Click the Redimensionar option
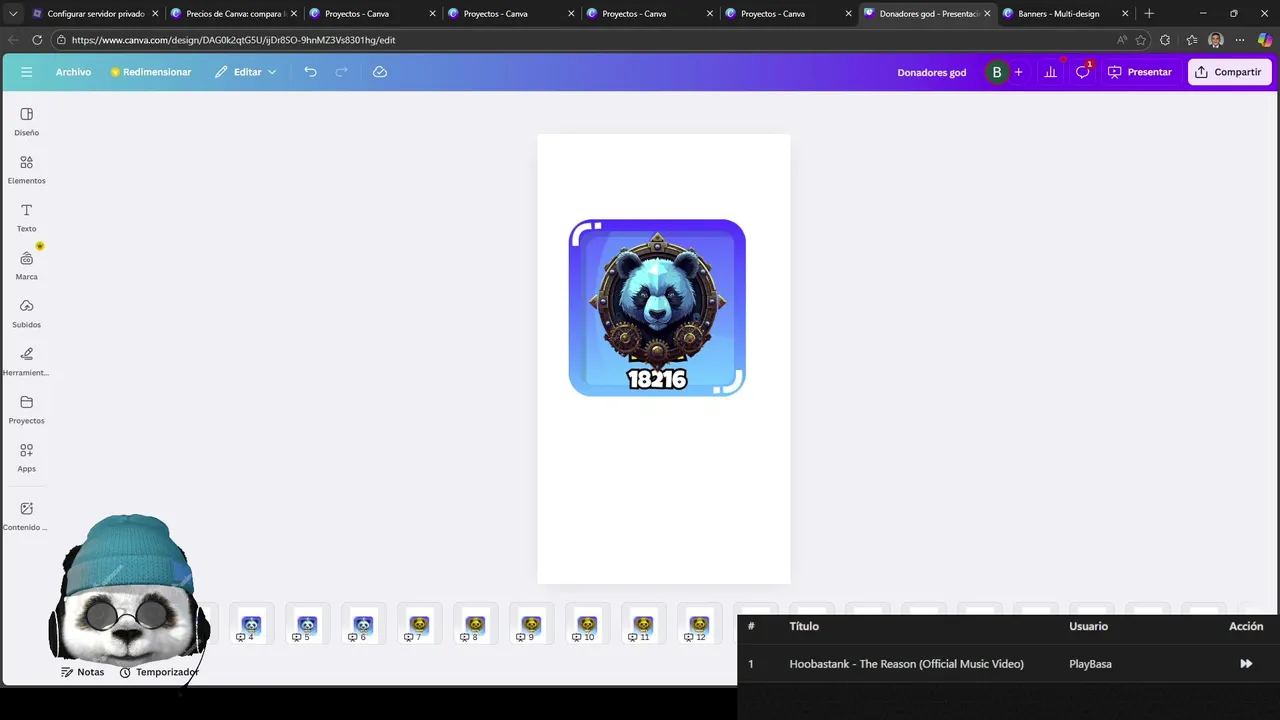This screenshot has width=1280, height=720. tap(151, 72)
